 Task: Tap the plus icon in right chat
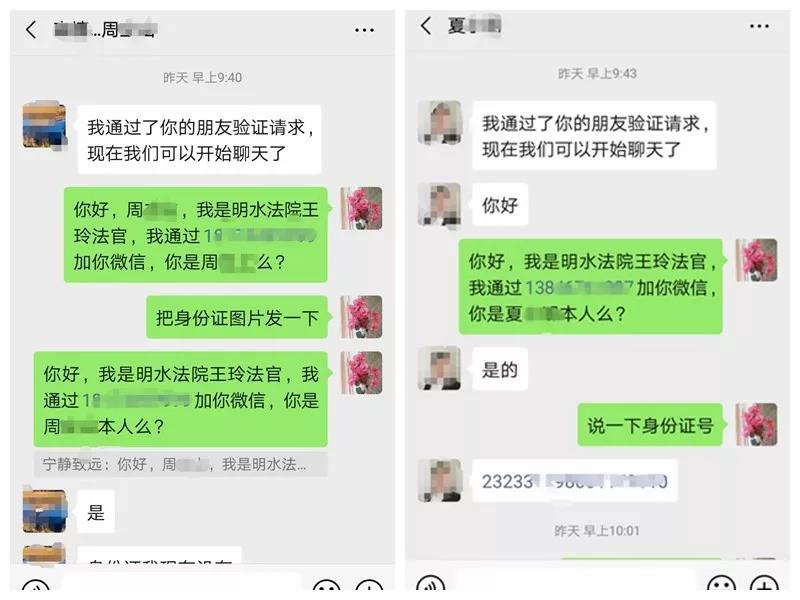point(764,585)
